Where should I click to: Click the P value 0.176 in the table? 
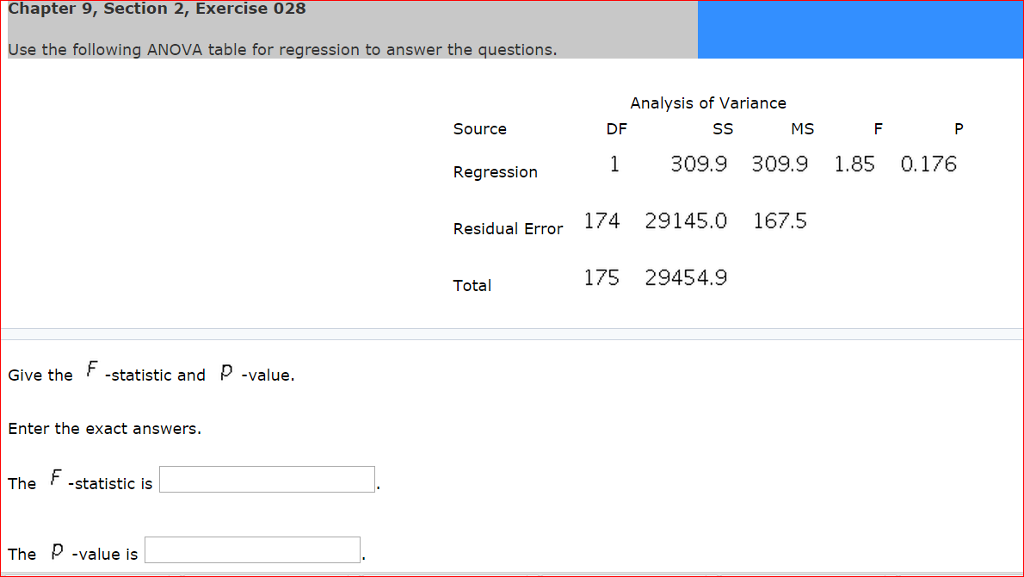(928, 164)
